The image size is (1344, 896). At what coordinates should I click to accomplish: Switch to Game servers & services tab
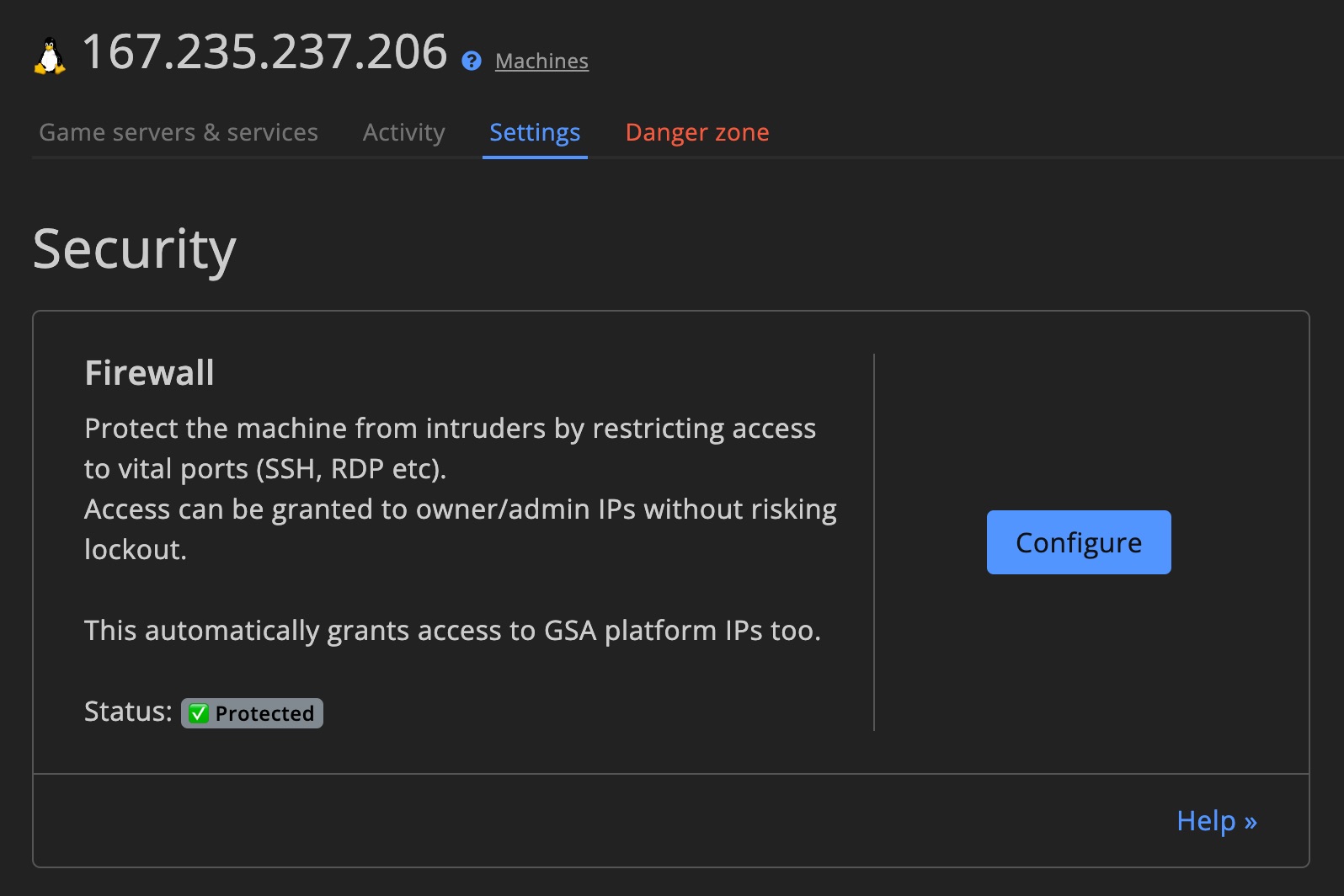pyautogui.click(x=179, y=132)
